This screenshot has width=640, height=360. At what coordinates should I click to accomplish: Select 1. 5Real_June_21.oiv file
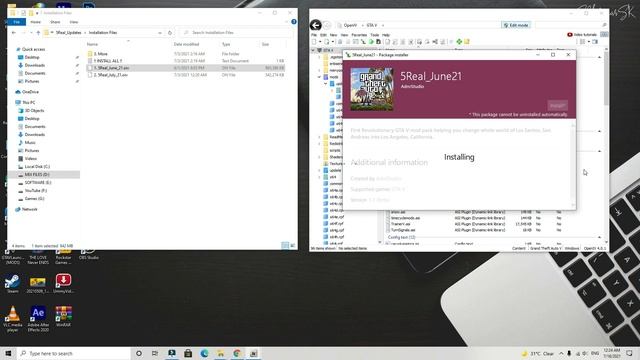(185, 68)
